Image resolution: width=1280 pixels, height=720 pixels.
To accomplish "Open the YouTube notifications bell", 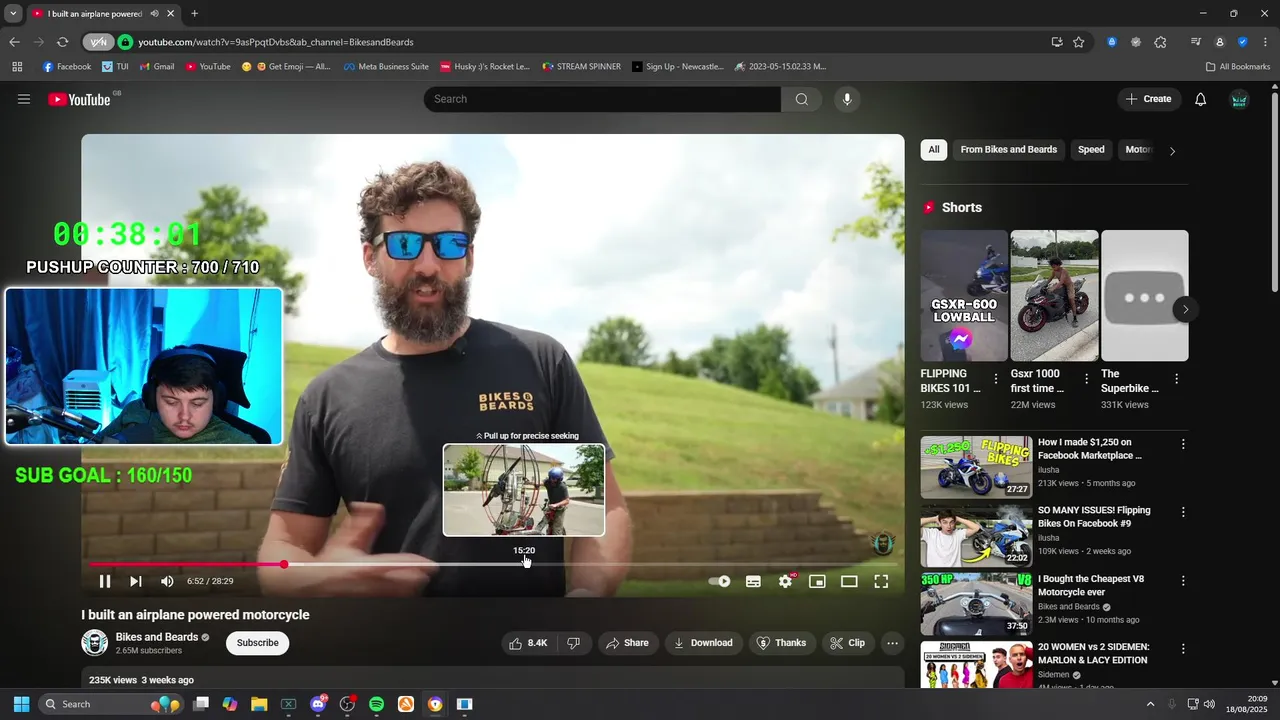I will (x=1201, y=99).
